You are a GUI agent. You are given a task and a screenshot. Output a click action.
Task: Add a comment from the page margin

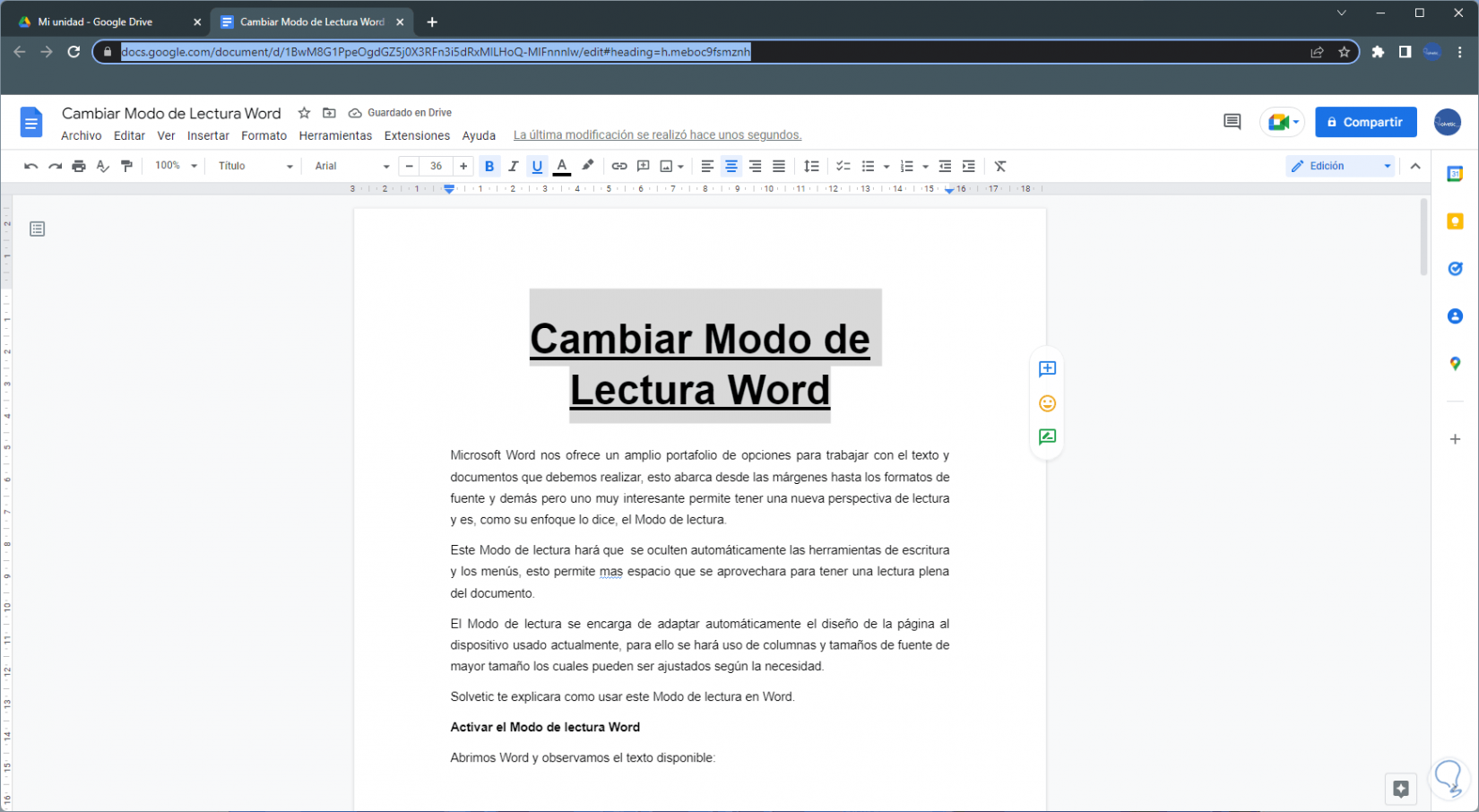tap(1047, 369)
